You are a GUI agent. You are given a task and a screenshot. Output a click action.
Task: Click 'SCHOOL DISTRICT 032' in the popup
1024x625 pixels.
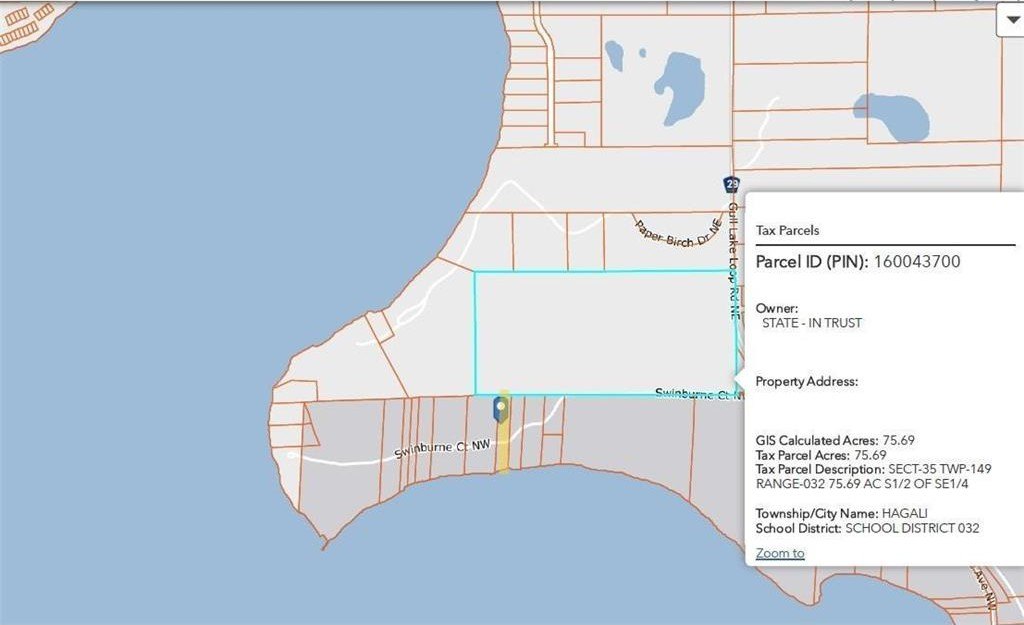click(x=912, y=528)
